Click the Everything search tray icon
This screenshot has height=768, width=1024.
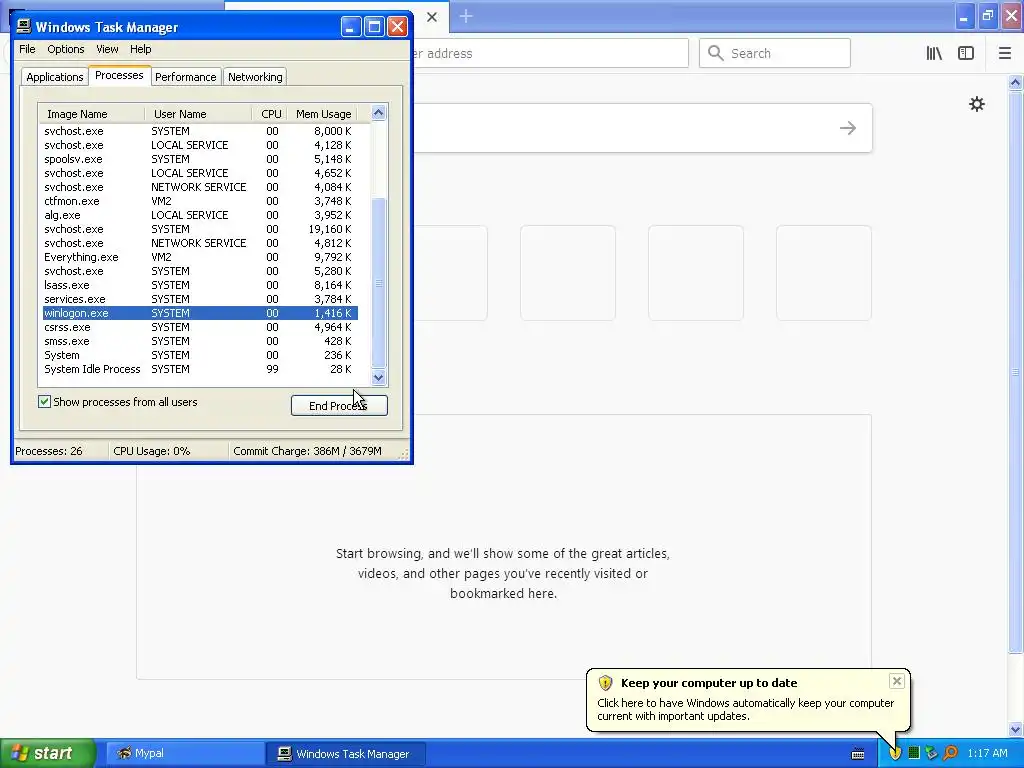click(951, 753)
